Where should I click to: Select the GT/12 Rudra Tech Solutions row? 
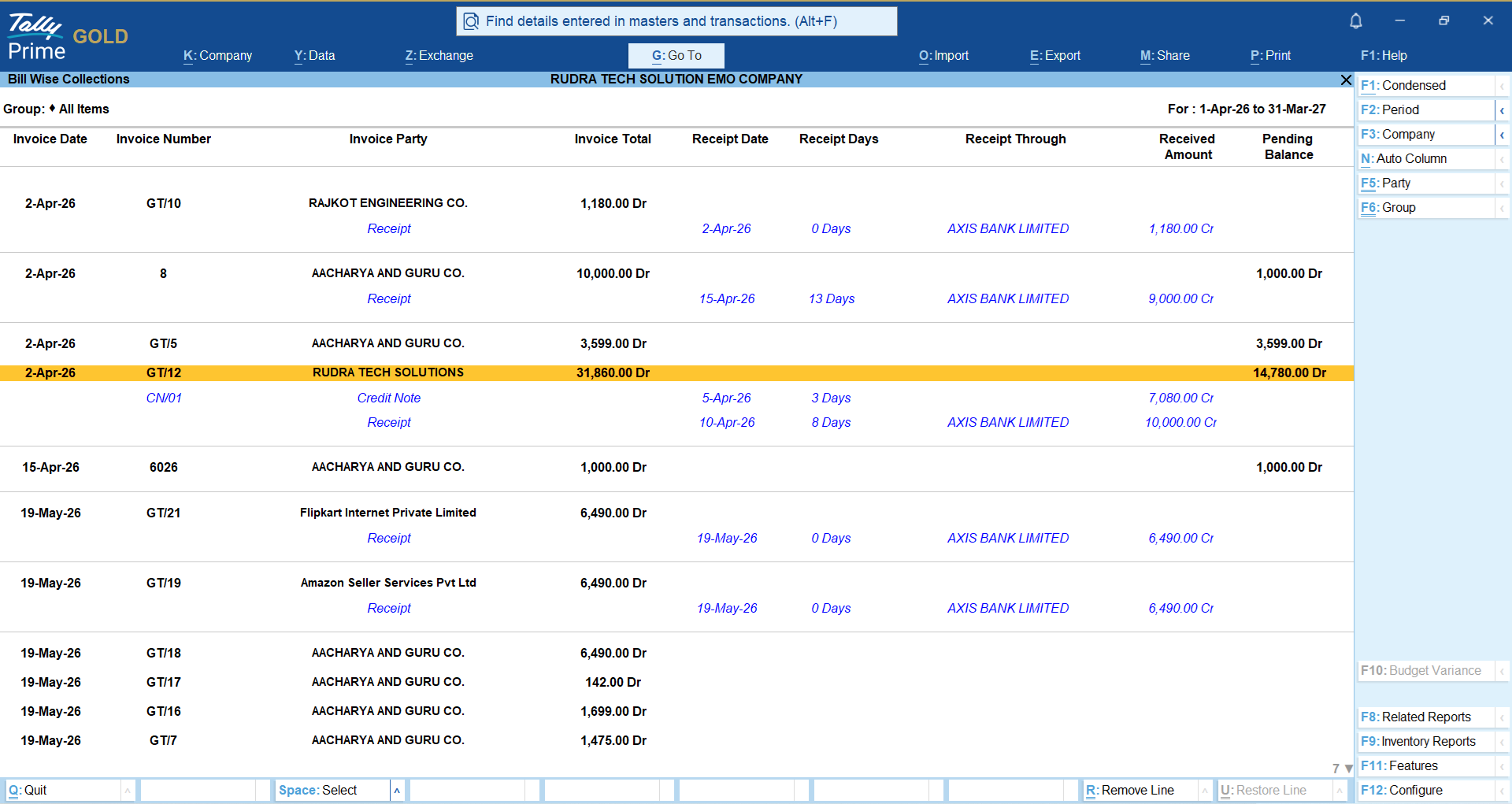point(676,373)
